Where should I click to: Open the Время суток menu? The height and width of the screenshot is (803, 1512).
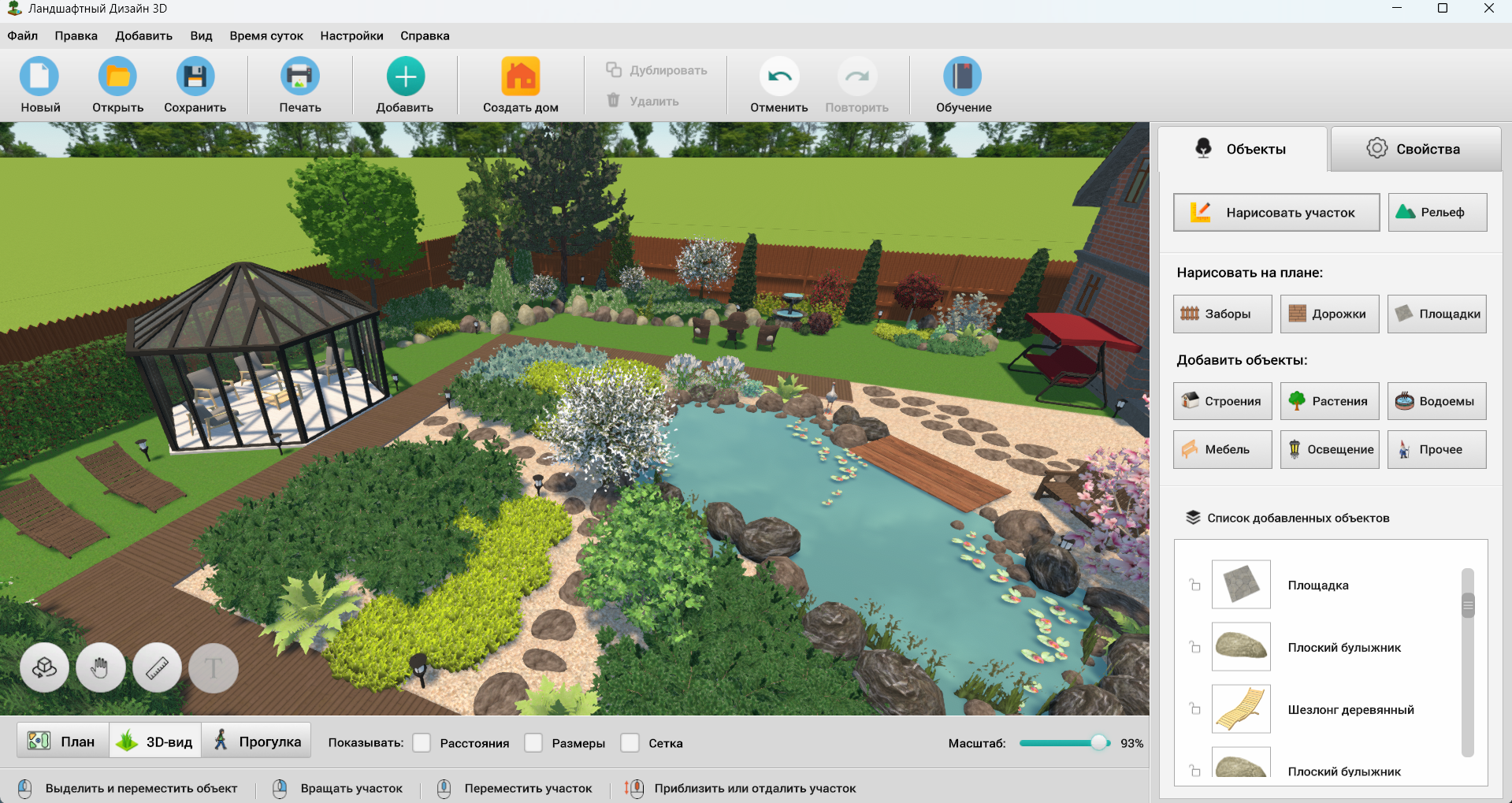(266, 35)
